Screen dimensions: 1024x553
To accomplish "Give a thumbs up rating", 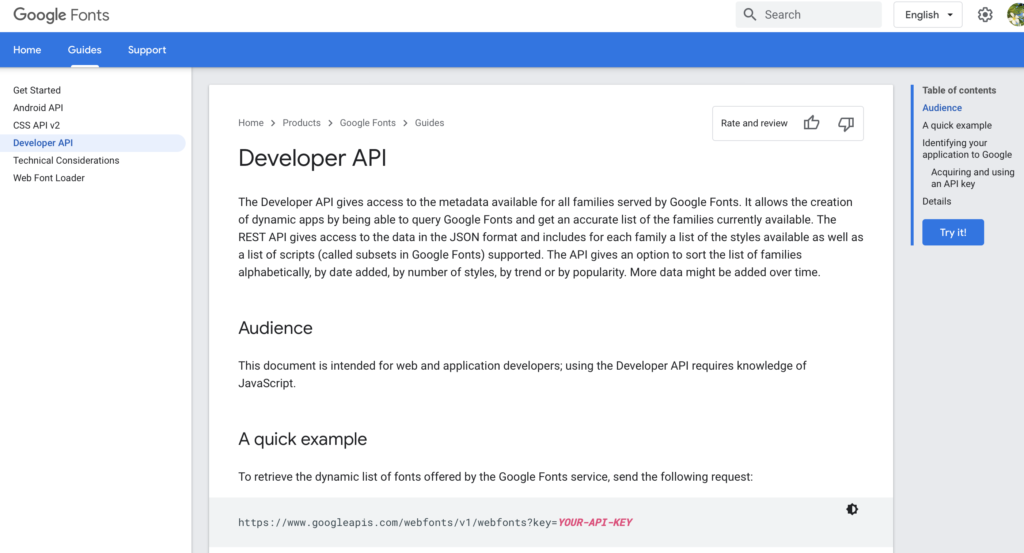I will click(x=811, y=123).
